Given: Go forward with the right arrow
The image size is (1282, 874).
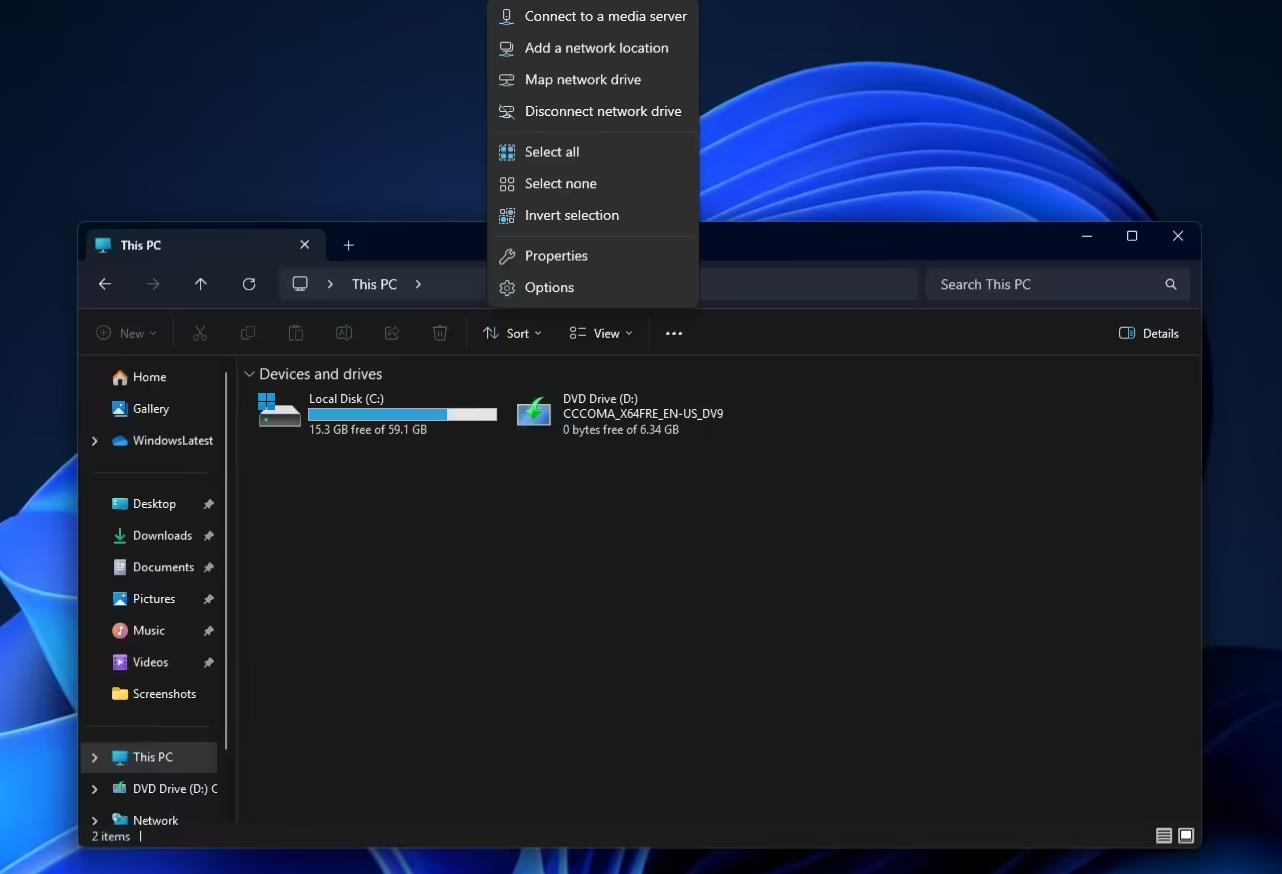Looking at the screenshot, I should [x=153, y=284].
